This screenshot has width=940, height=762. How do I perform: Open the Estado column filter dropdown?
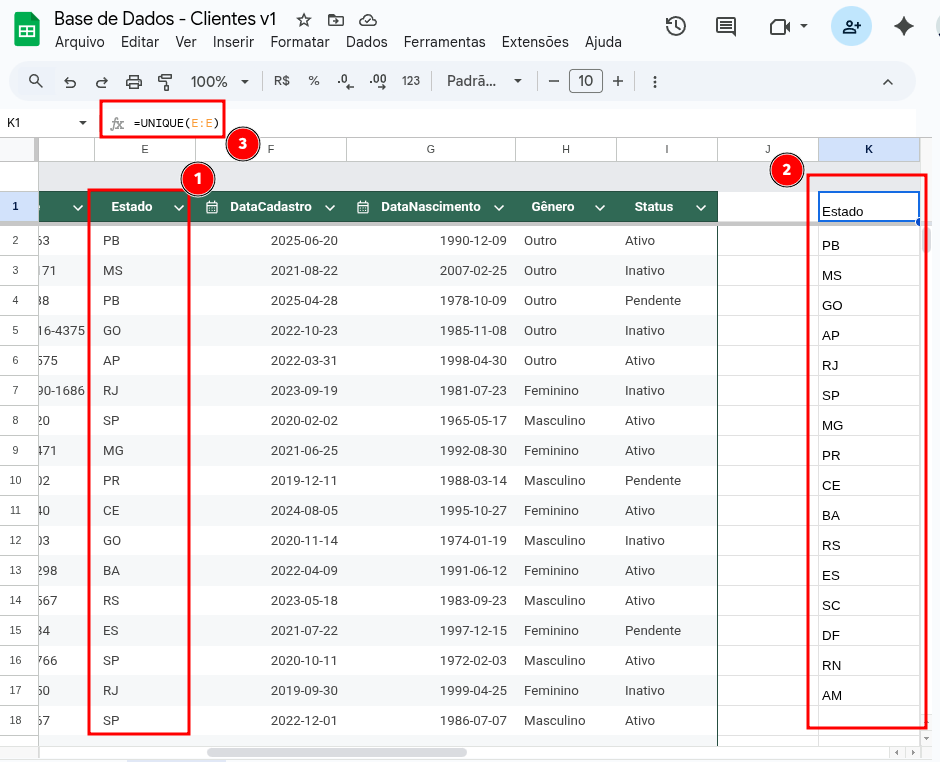179,208
